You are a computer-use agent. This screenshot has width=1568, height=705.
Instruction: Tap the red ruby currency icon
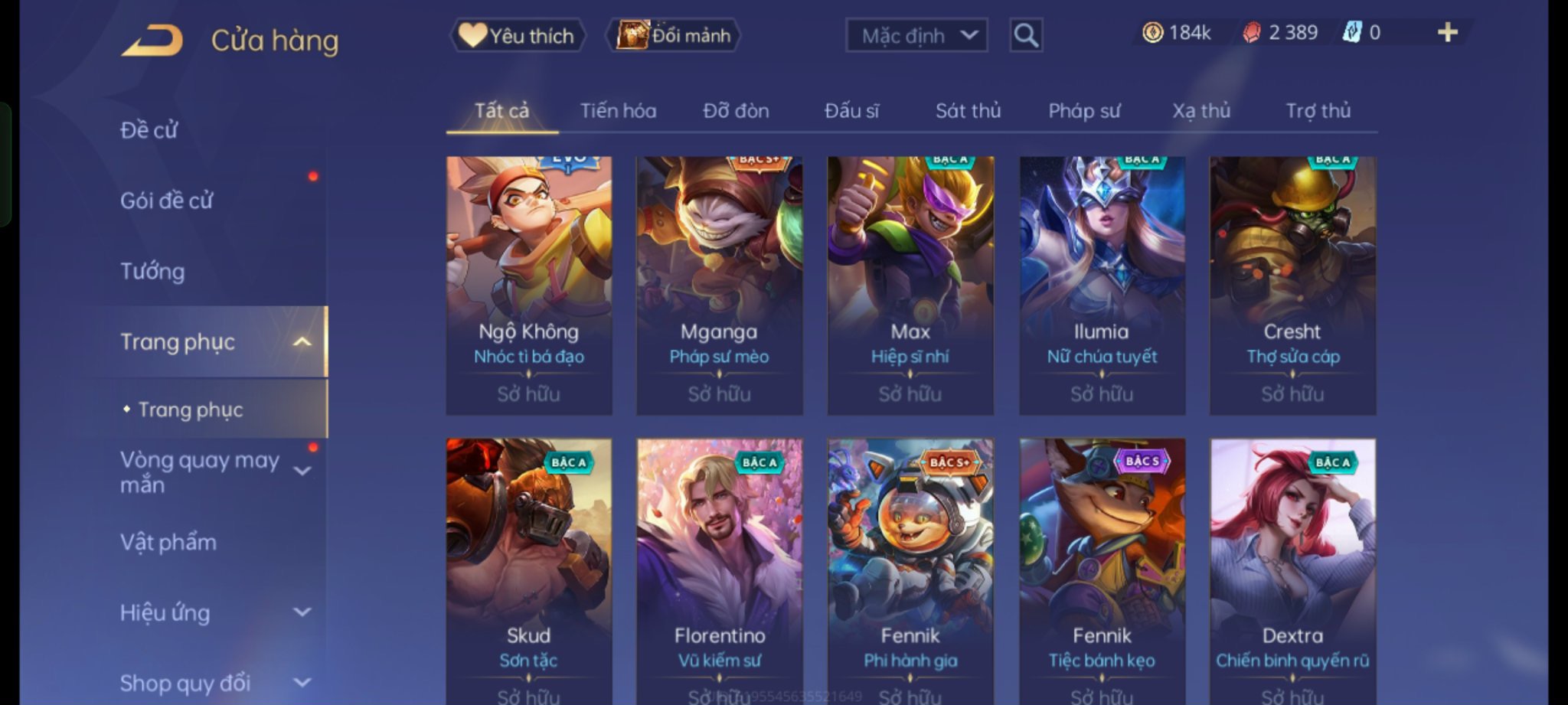[x=1251, y=32]
